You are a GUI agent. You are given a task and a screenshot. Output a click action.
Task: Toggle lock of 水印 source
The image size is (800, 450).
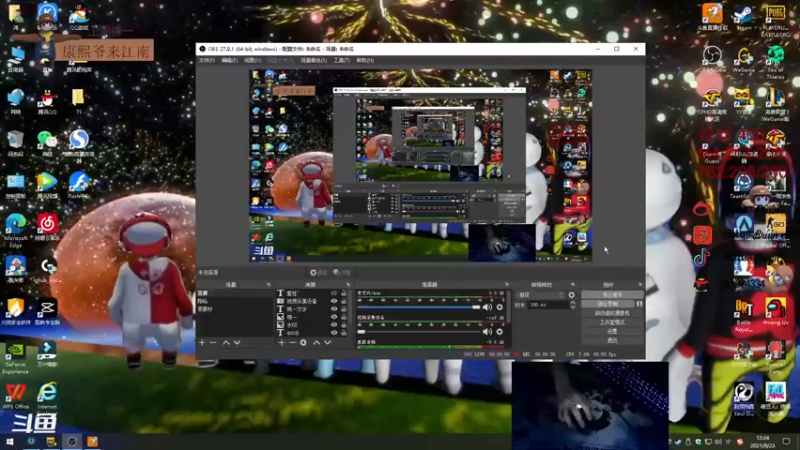[344, 324]
